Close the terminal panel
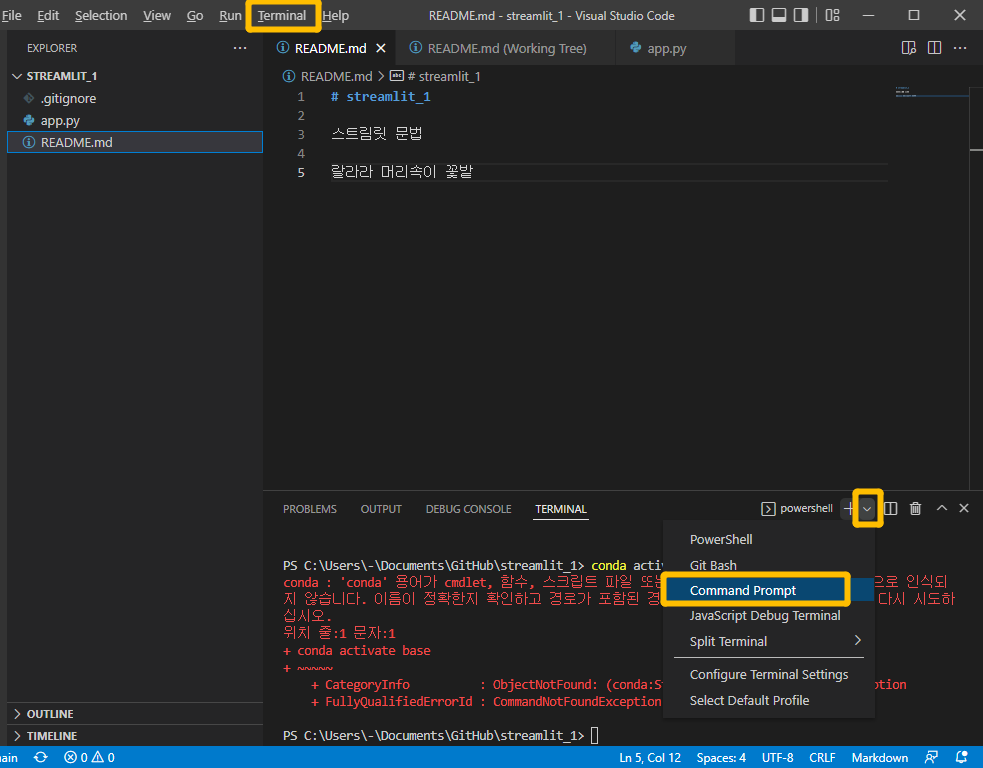983x768 pixels. coord(964,508)
